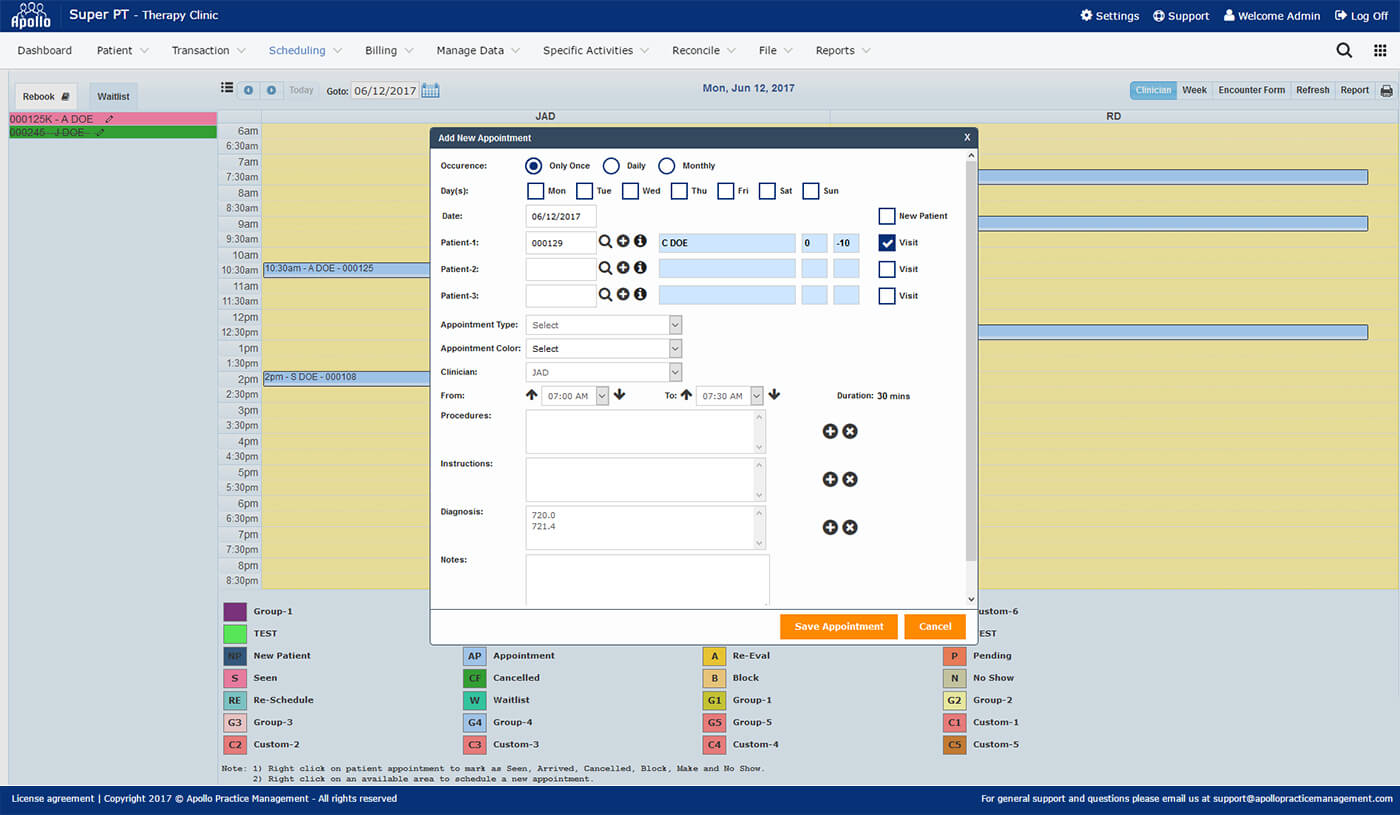Remove diagnosis codes with the X icon
The image size is (1400, 815).
tap(850, 527)
